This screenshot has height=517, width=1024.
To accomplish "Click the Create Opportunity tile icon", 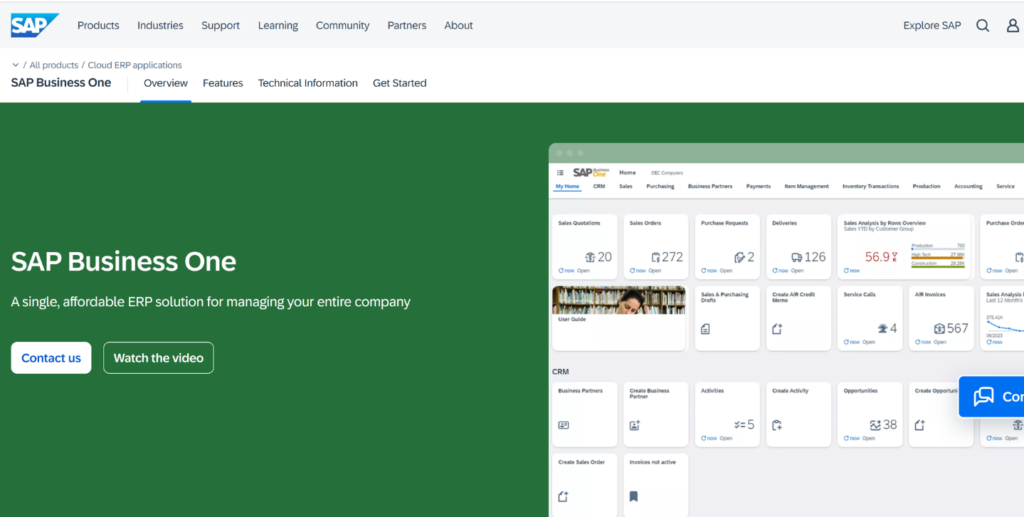I will pyautogui.click(x=920, y=425).
